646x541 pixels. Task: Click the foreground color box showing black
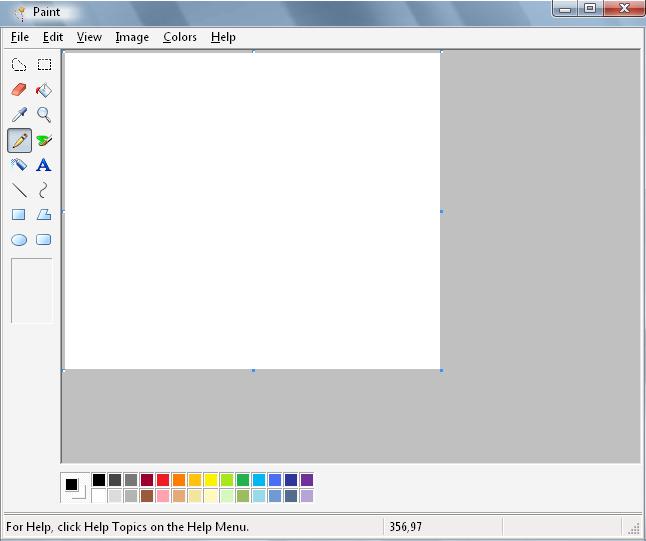coord(71,485)
